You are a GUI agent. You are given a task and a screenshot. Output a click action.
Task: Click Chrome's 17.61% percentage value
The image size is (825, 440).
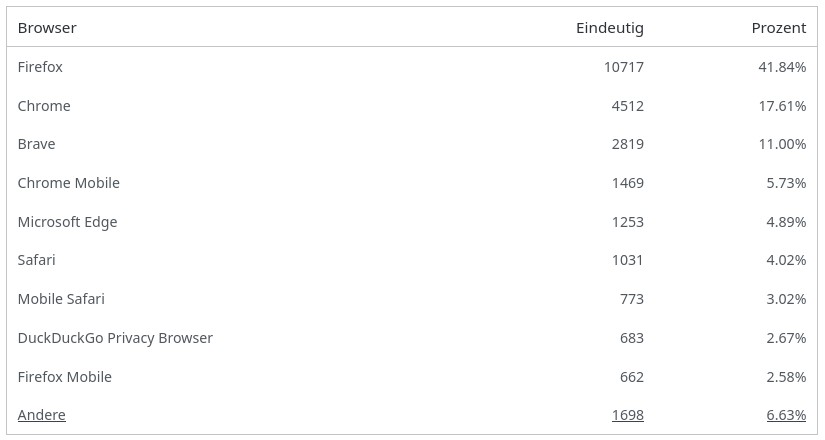point(782,106)
